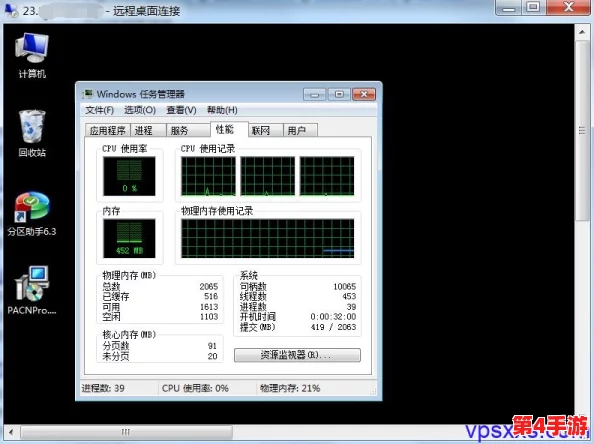This screenshot has width=594, height=444.
Task: Select the 性能 tab
Action: pyautogui.click(x=229, y=129)
